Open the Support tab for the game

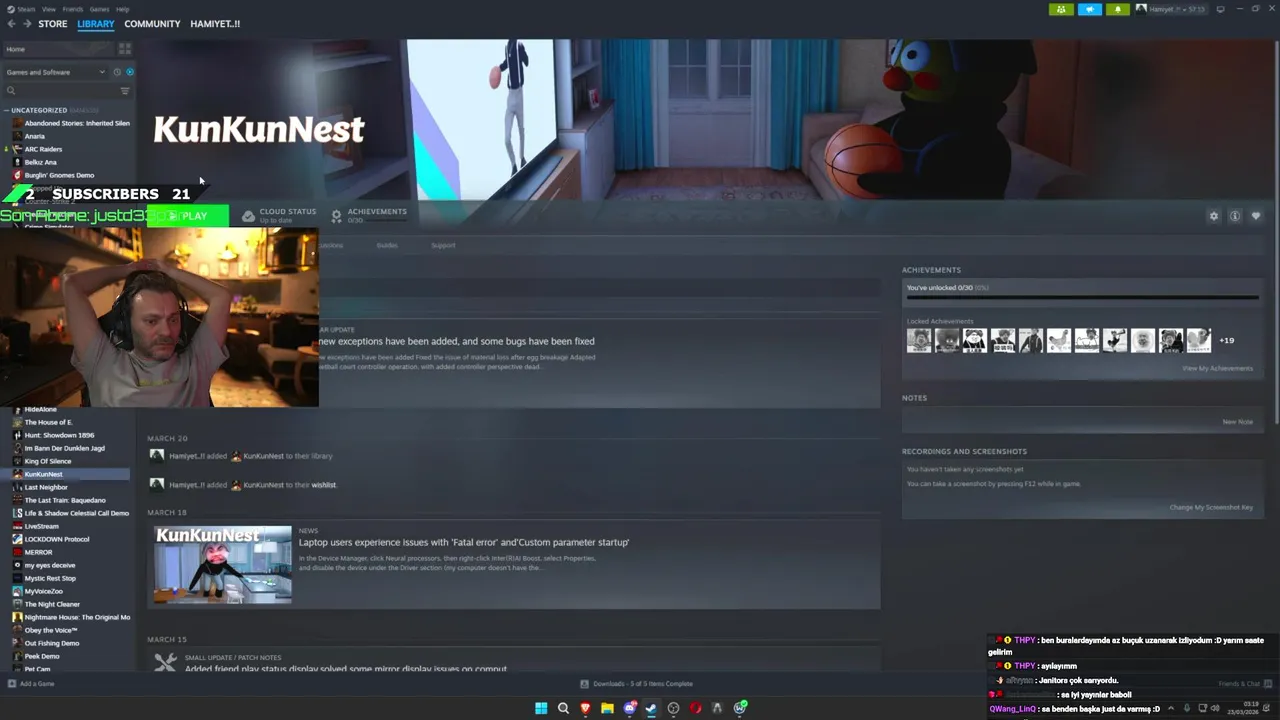(443, 245)
